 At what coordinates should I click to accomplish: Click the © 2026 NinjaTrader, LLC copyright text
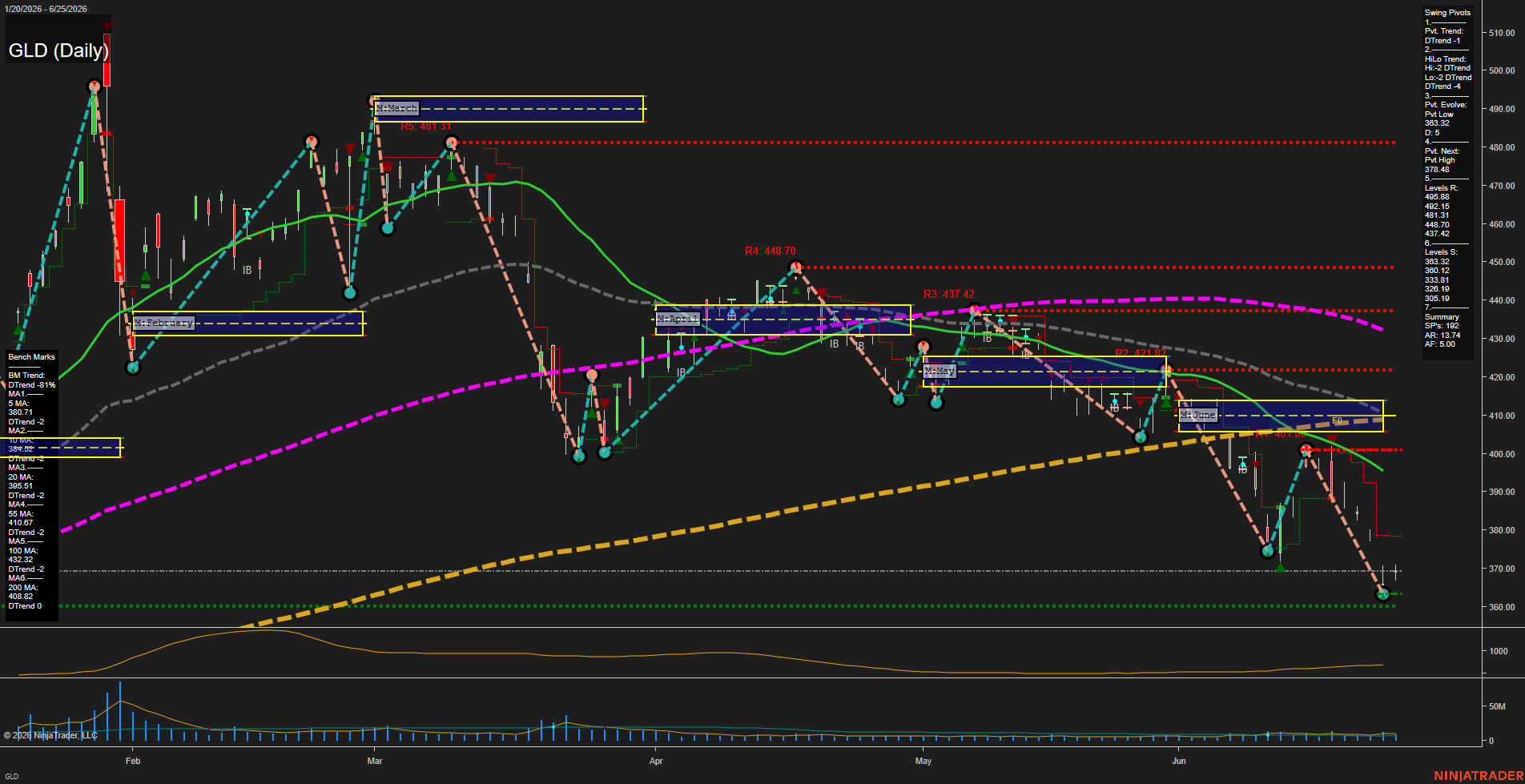[x=50, y=735]
